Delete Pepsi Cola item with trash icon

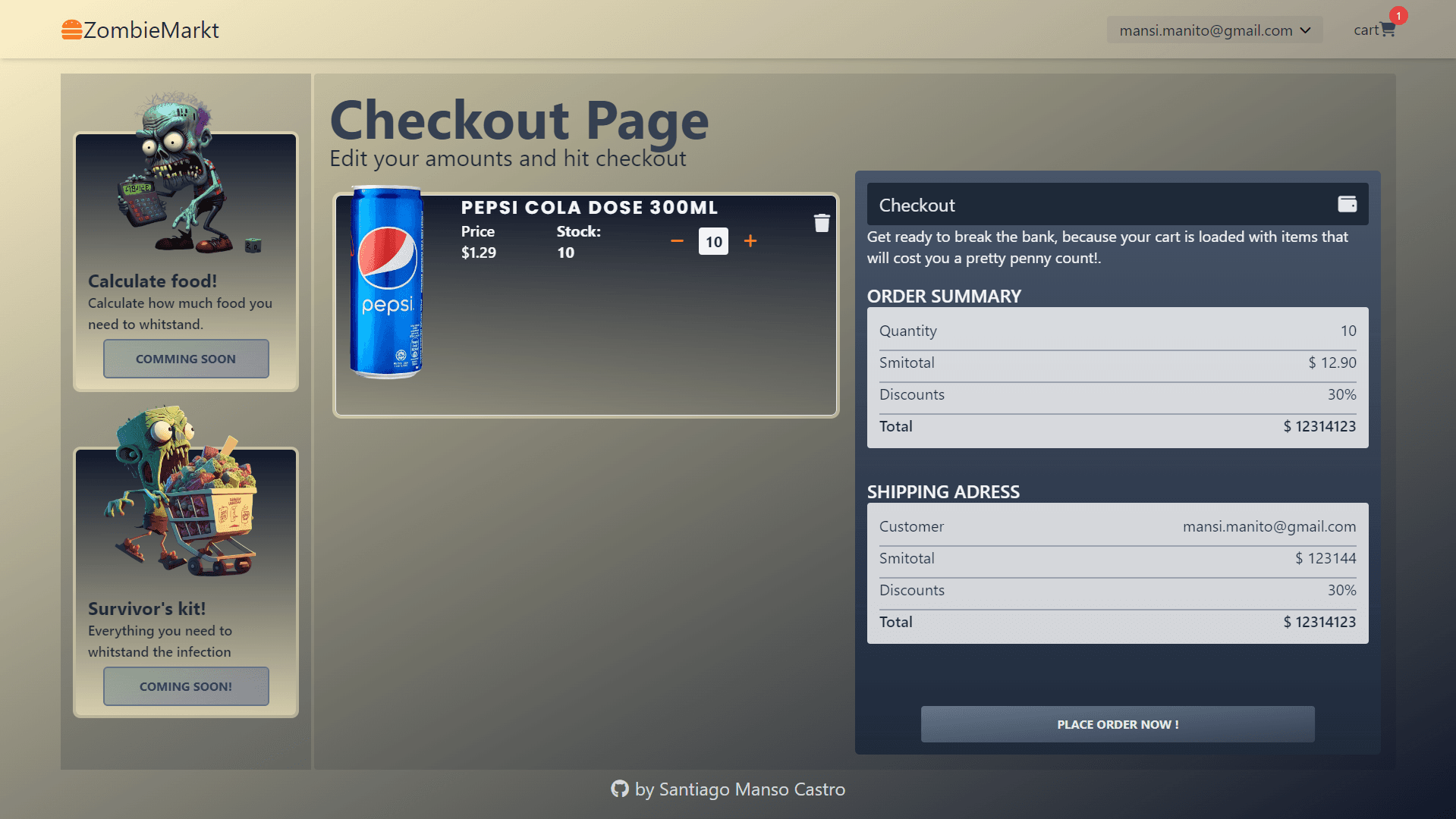(x=822, y=223)
